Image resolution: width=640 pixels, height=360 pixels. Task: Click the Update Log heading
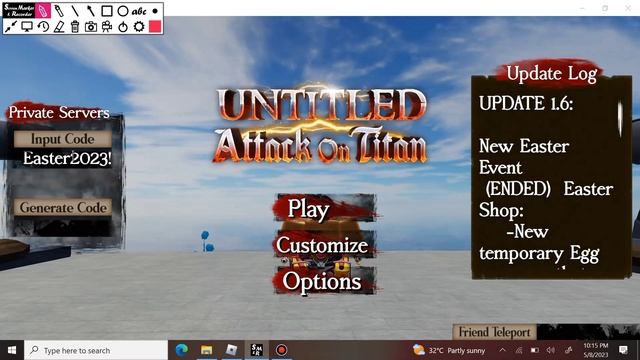coord(551,74)
